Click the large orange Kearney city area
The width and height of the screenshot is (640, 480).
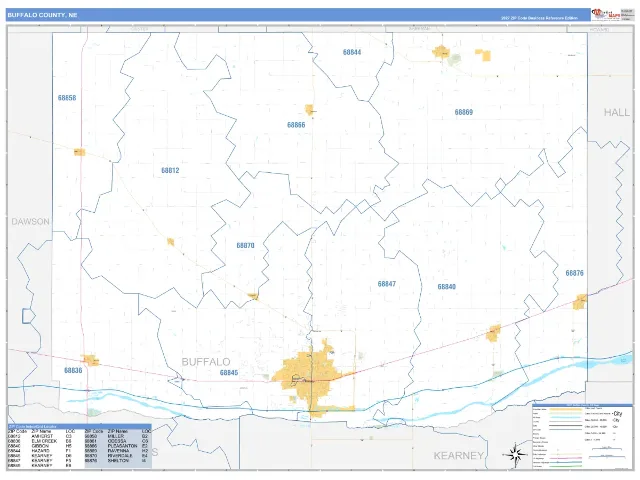tap(311, 378)
